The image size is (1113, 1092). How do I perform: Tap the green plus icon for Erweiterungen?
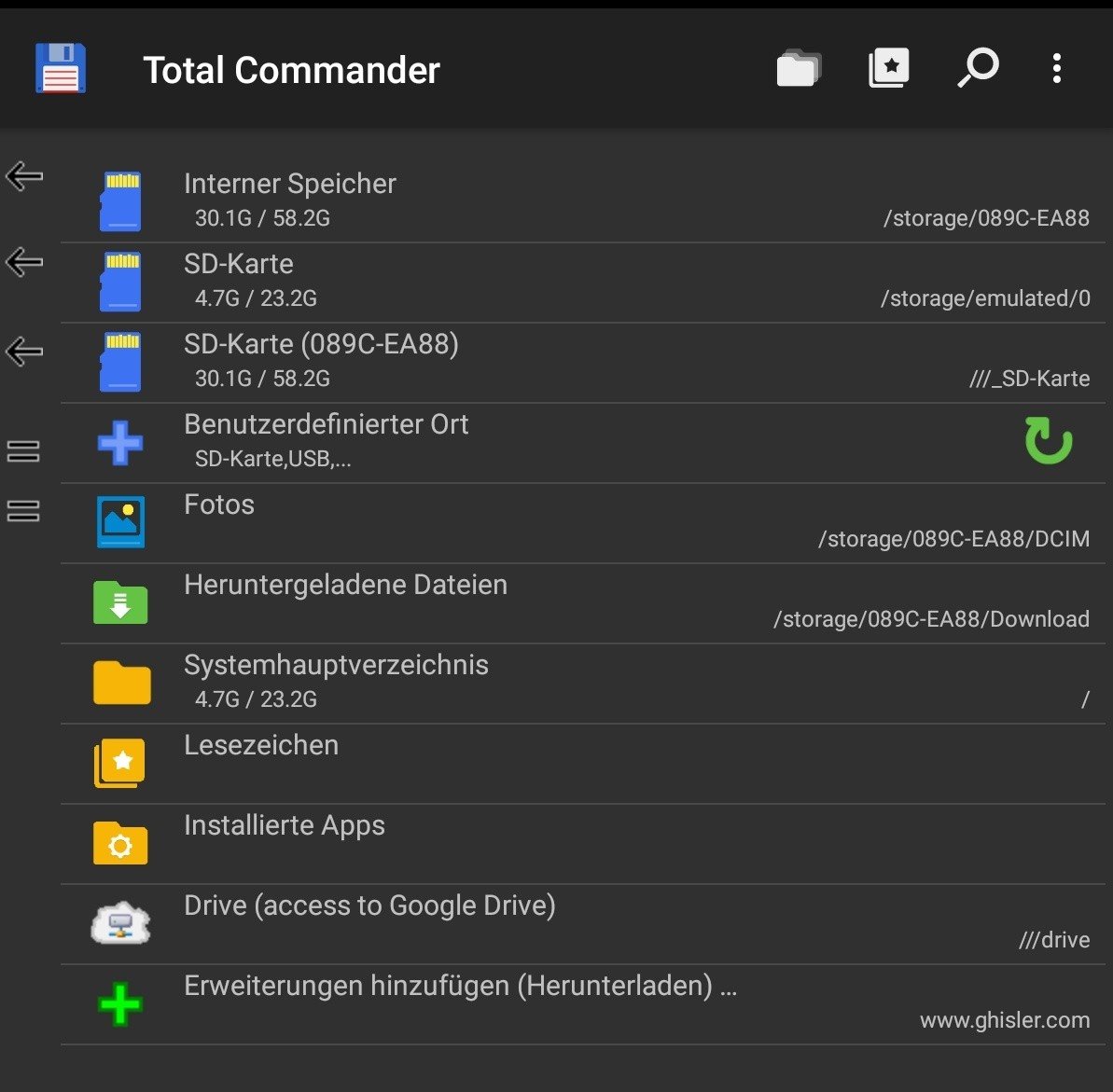click(x=120, y=1004)
